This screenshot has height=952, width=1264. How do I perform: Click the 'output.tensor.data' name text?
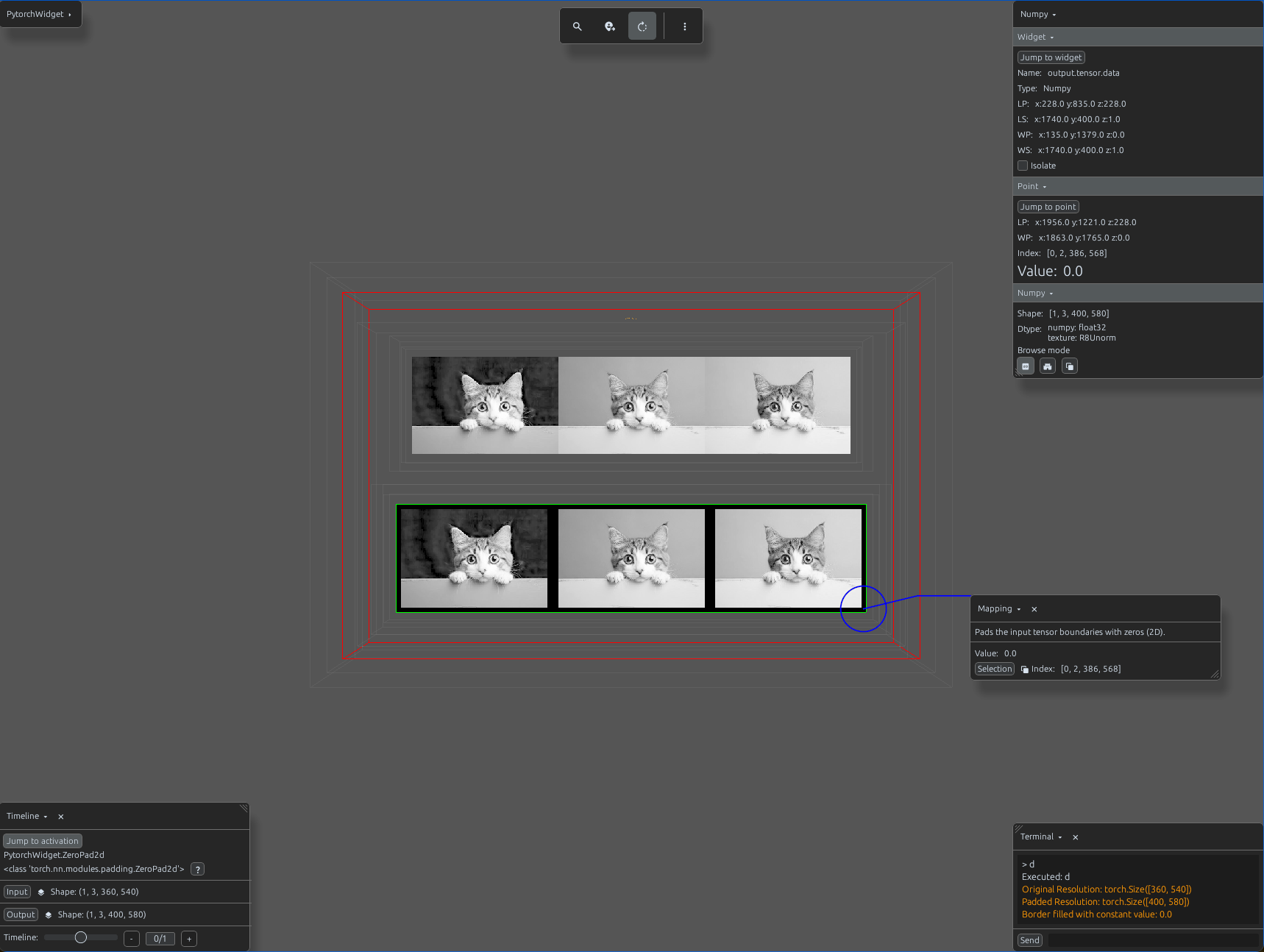(x=1083, y=73)
